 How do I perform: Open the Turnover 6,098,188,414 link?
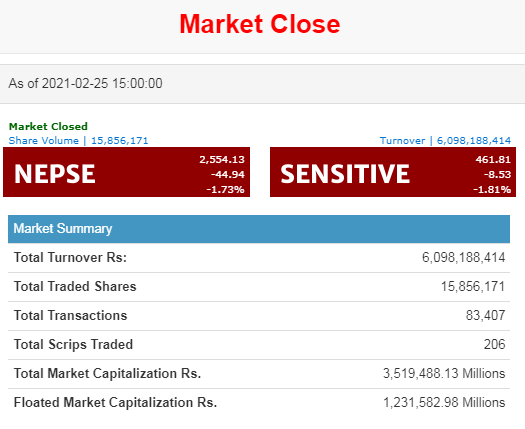[445, 140]
